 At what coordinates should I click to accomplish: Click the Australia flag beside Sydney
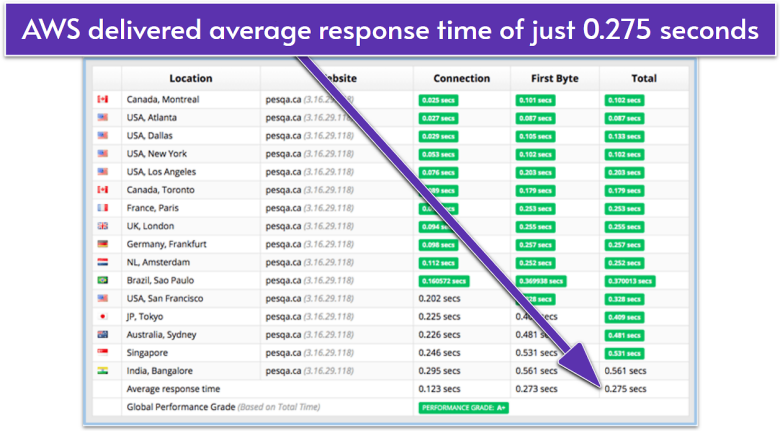102,334
